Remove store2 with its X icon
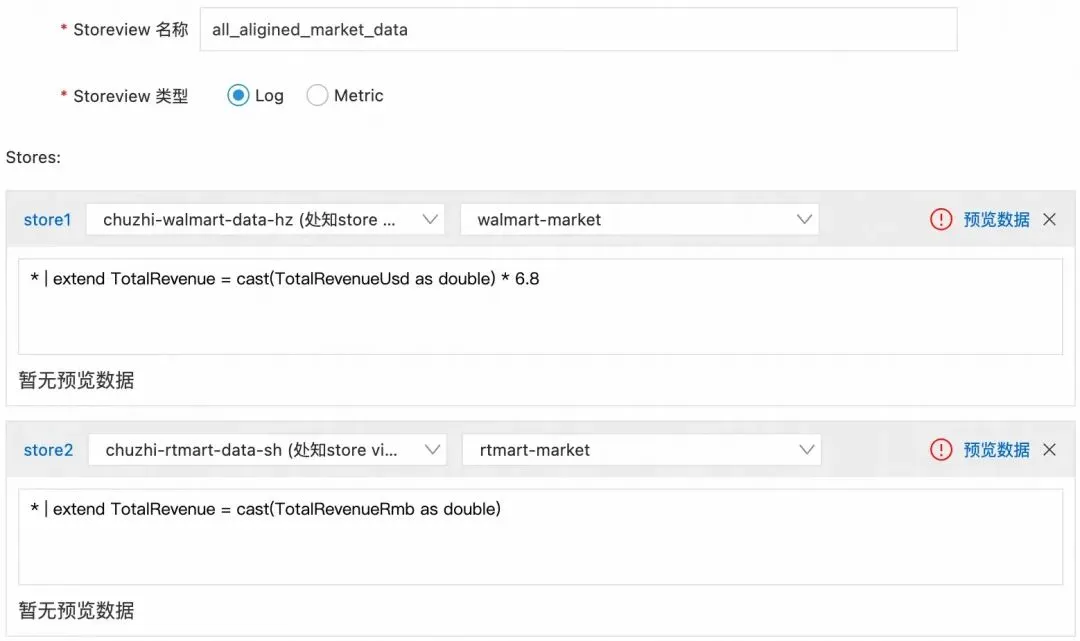Viewport: 1080px width, 641px height. pos(1049,450)
